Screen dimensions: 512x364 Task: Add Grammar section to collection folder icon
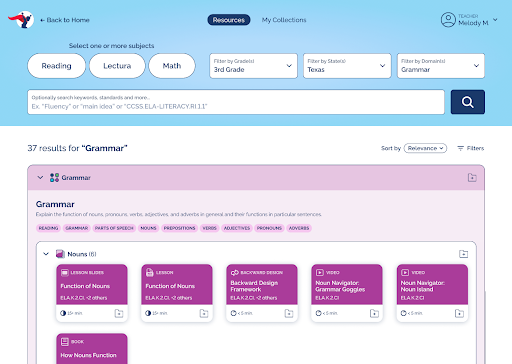coord(472,177)
